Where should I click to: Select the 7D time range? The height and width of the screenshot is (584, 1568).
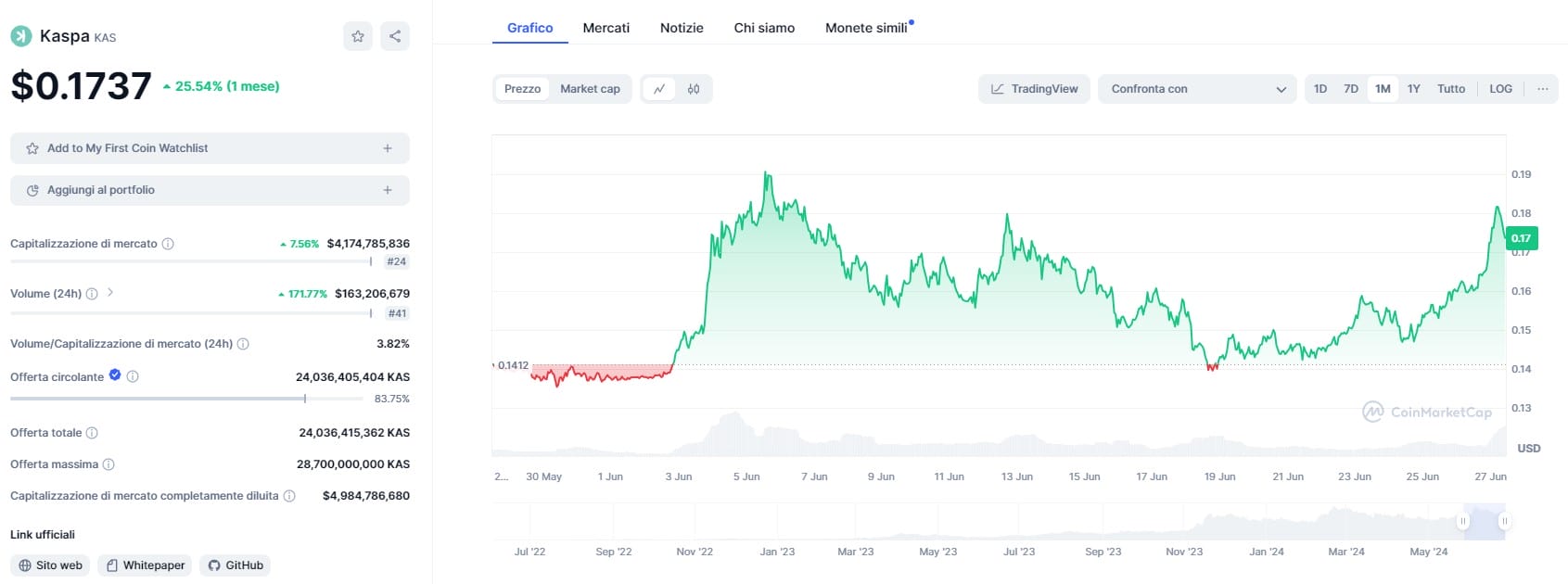pos(1351,89)
